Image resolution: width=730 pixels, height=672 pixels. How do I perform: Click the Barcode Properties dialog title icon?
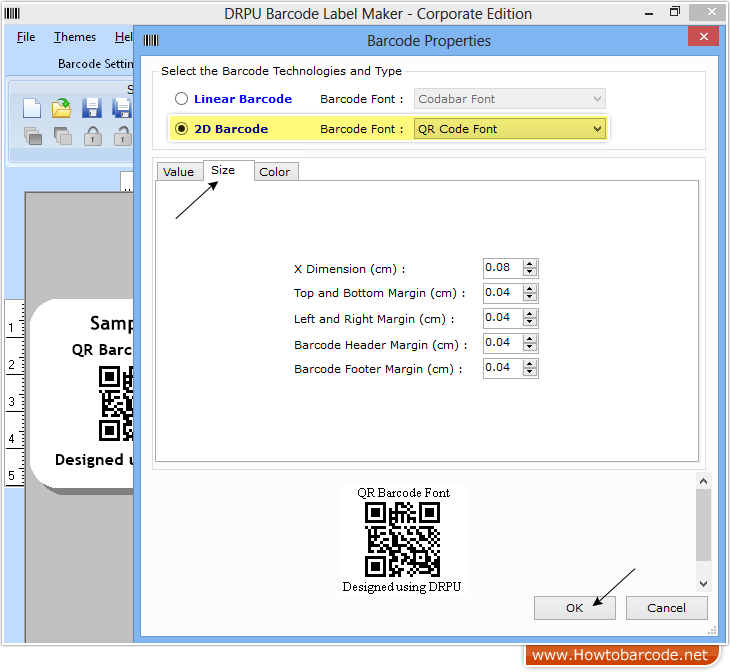[x=151, y=41]
